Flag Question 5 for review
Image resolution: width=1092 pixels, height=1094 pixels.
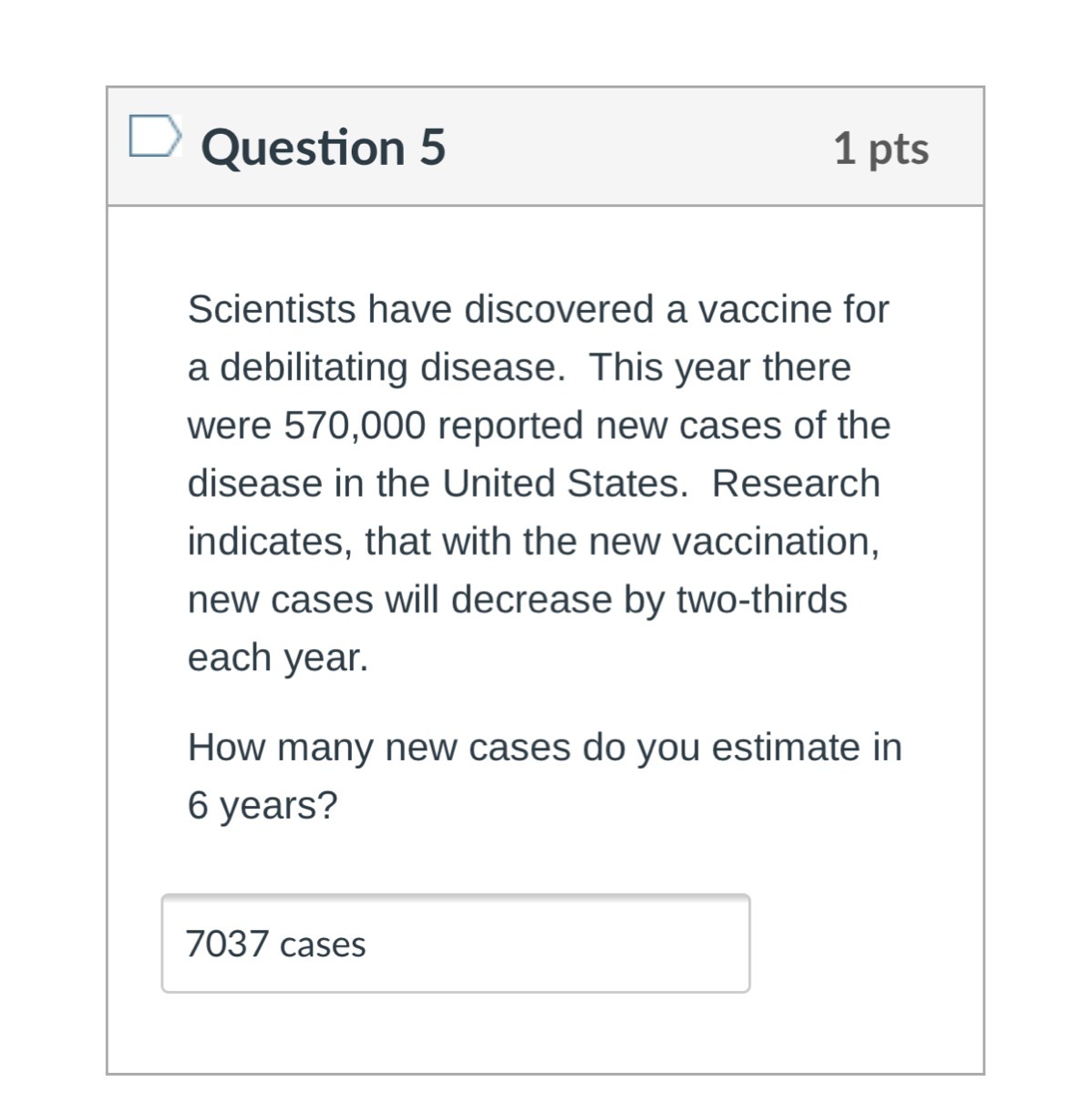click(x=152, y=137)
